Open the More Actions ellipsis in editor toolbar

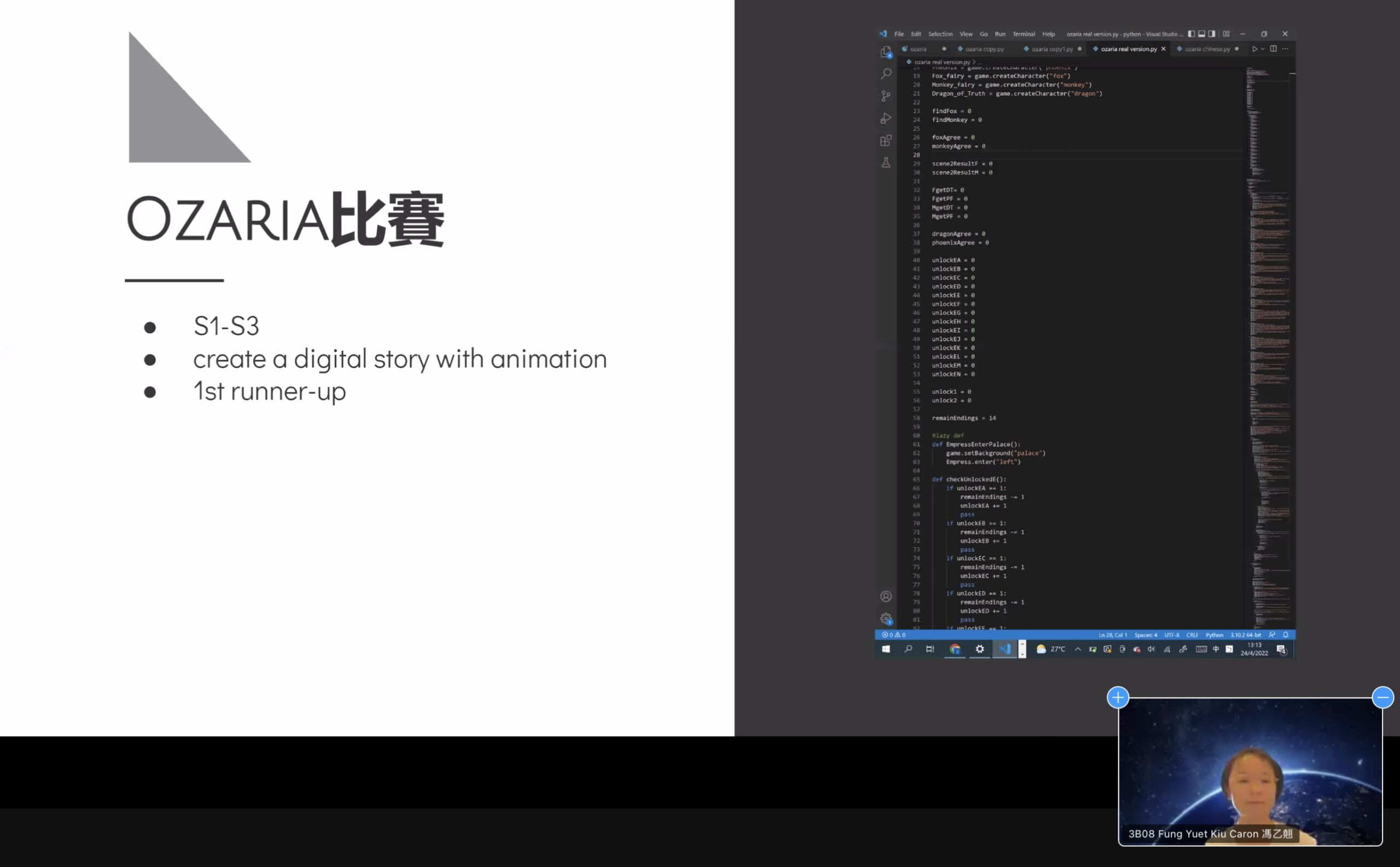click(x=1285, y=49)
